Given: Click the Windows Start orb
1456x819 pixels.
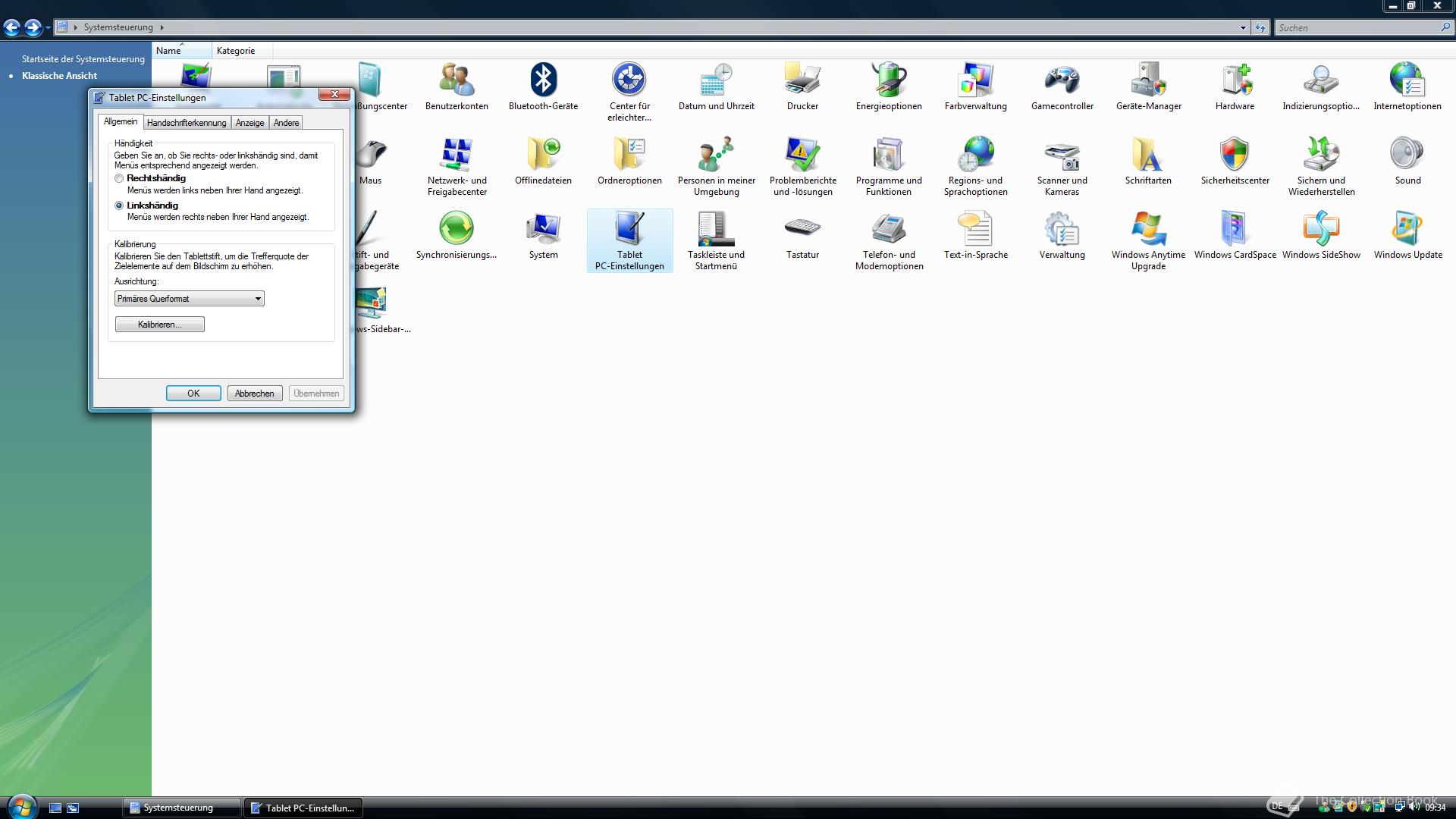Looking at the screenshot, I should coord(21,806).
